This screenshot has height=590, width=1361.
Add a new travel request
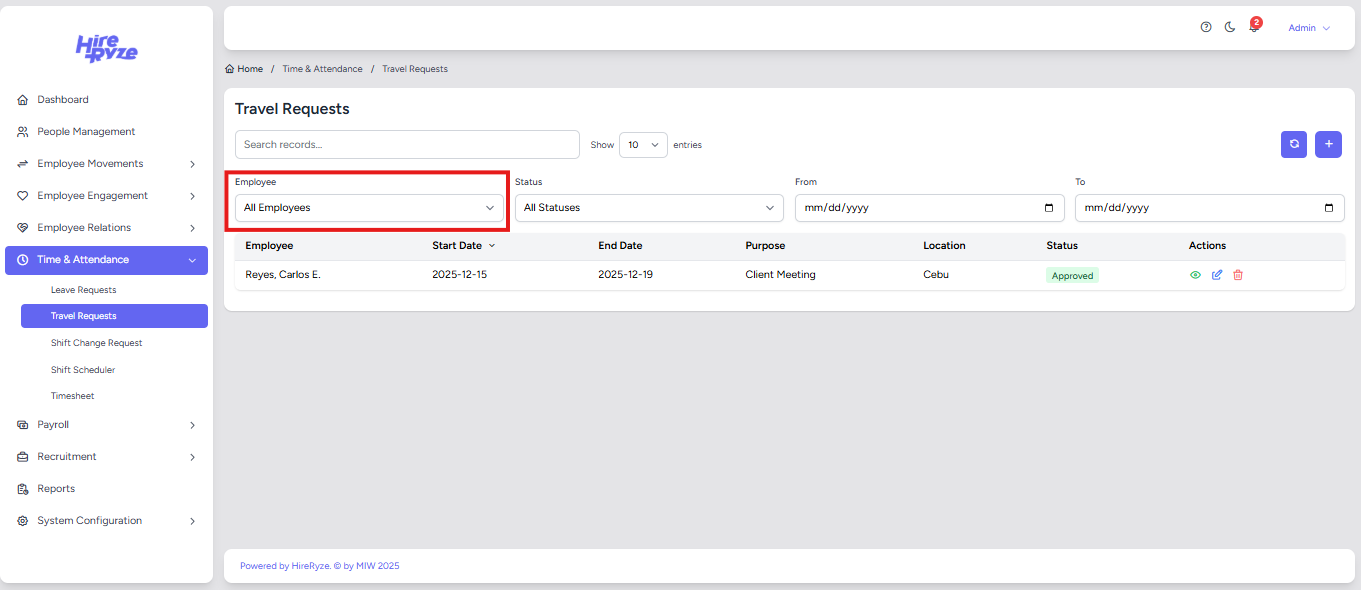(x=1328, y=144)
